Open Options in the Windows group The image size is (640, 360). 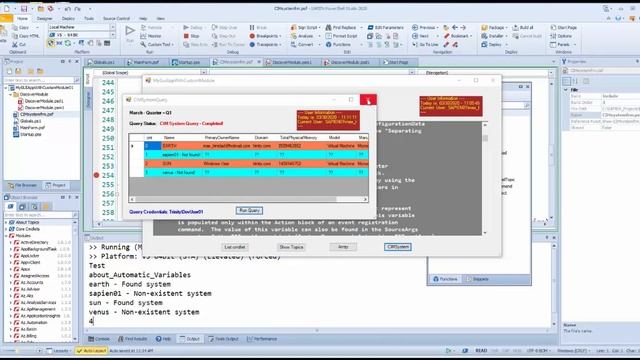(561, 36)
